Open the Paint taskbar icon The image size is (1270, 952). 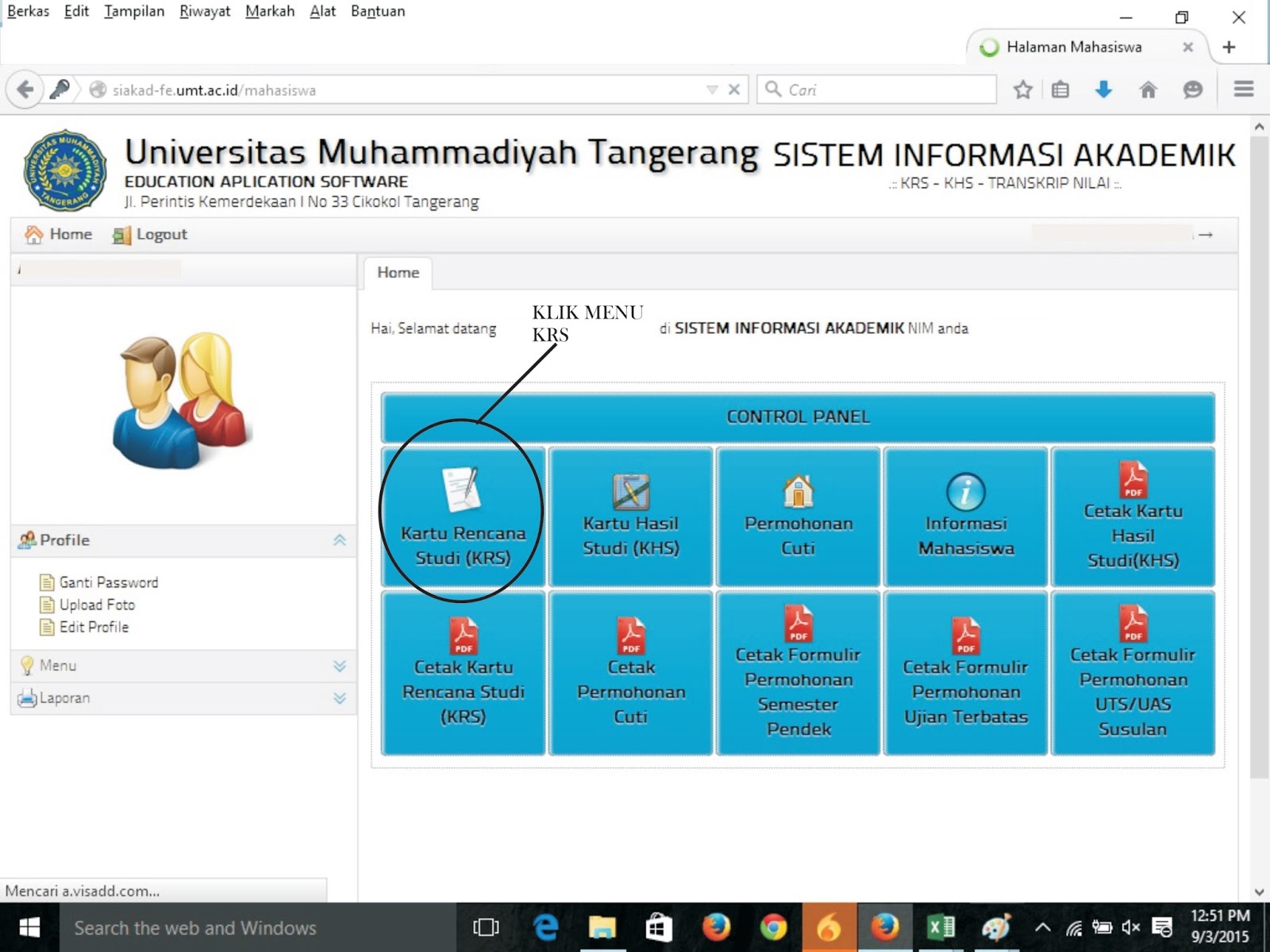point(996,927)
